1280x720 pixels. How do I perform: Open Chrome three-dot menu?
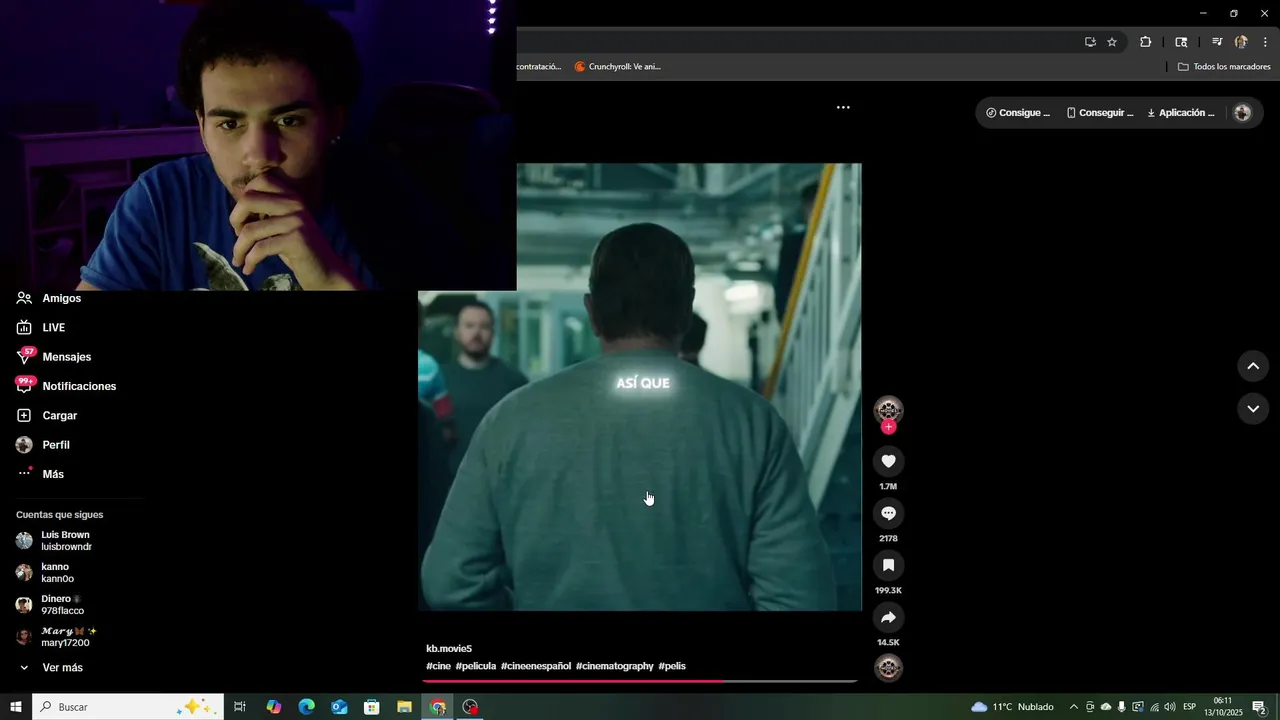[x=1265, y=42]
